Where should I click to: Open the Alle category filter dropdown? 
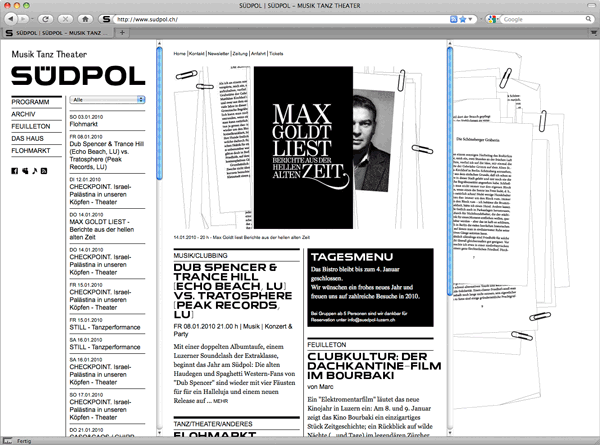[x=107, y=100]
